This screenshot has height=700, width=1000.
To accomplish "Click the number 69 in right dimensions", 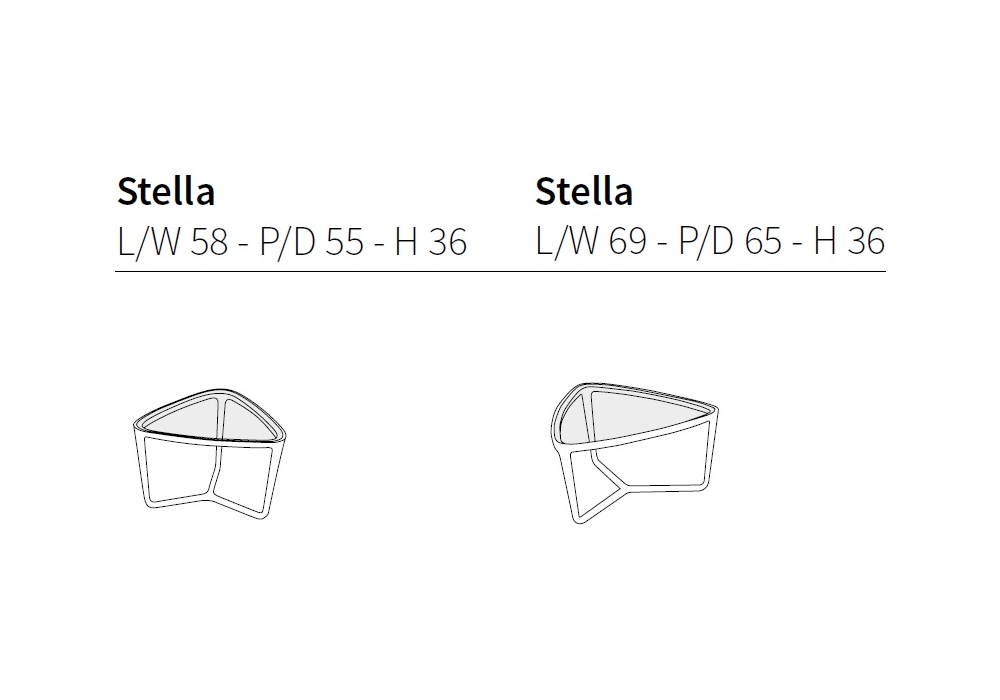I will [x=627, y=242].
